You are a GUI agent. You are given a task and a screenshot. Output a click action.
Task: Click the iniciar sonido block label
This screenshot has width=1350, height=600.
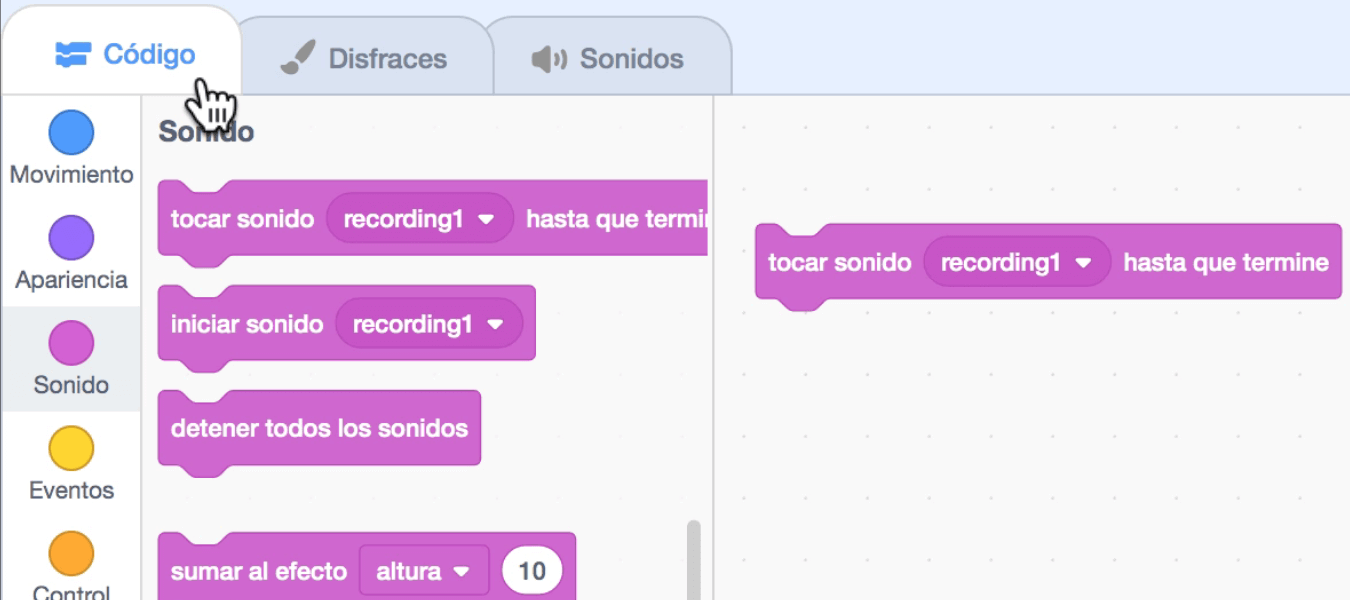[247, 324]
